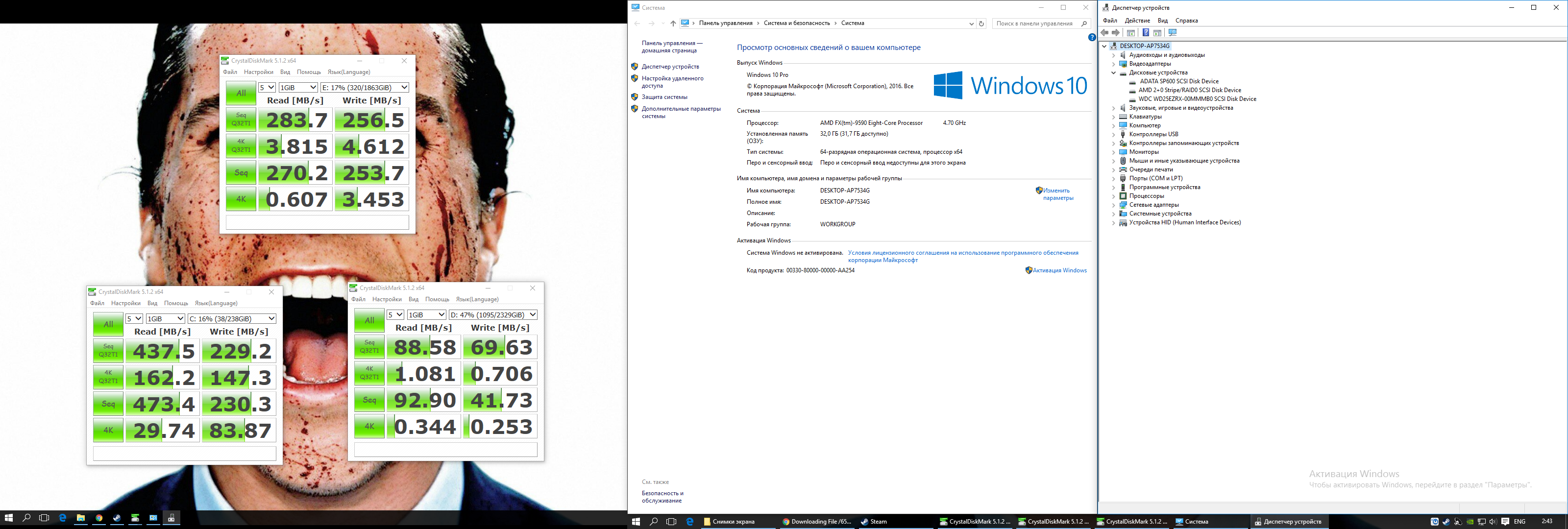Collapse the Дисковые устройства tree node
Viewport: 1568px width, 529px height.
click(1114, 72)
